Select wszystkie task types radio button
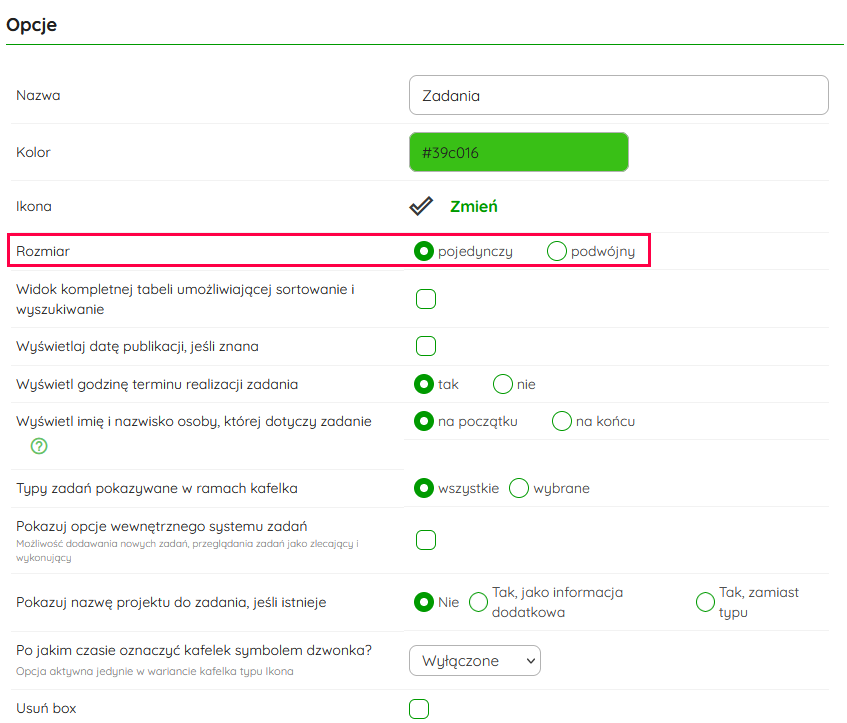 click(x=424, y=488)
